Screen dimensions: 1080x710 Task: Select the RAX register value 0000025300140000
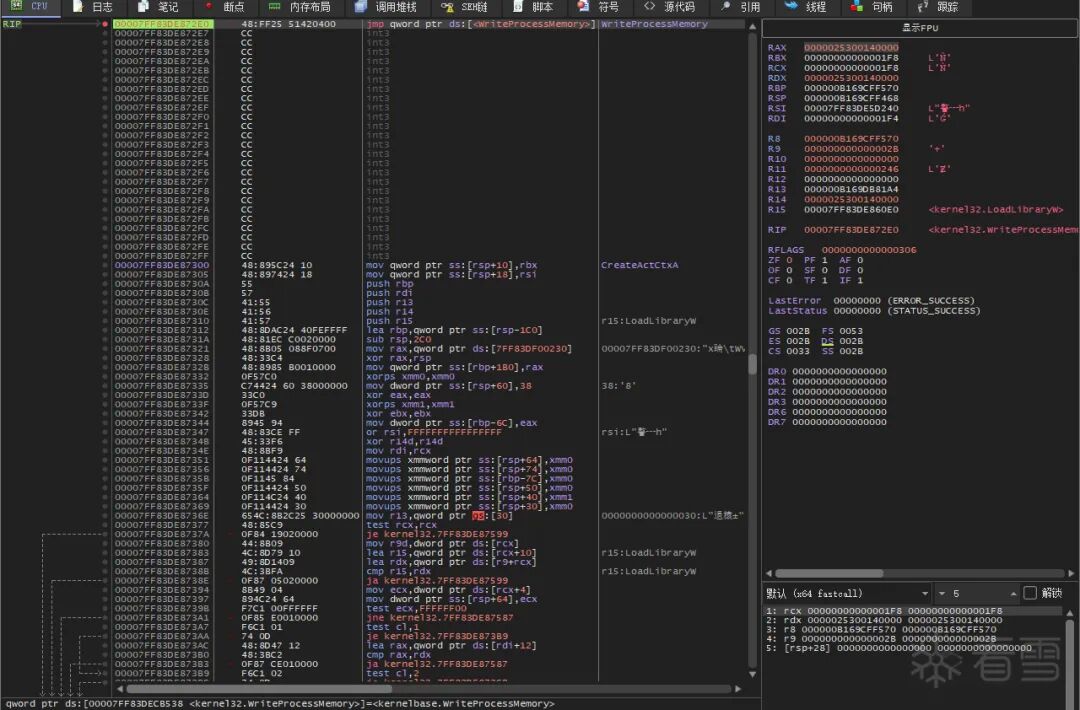click(x=851, y=48)
